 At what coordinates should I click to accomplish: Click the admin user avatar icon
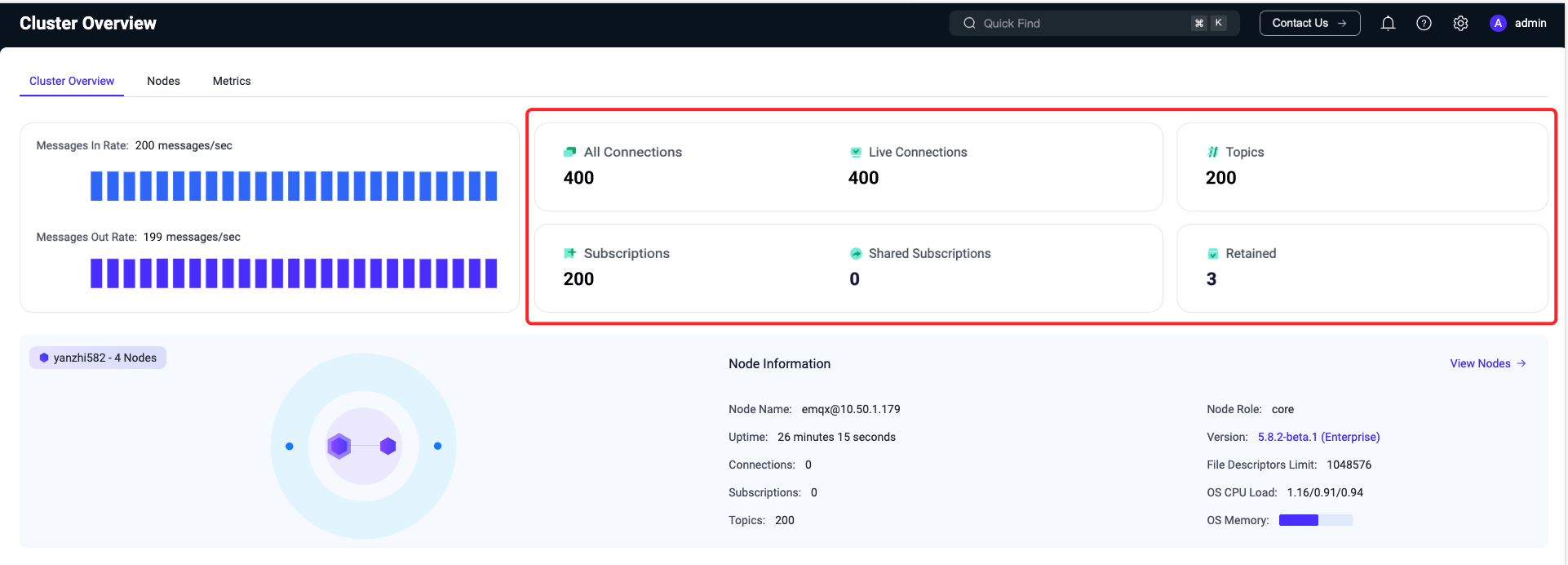click(x=1498, y=24)
